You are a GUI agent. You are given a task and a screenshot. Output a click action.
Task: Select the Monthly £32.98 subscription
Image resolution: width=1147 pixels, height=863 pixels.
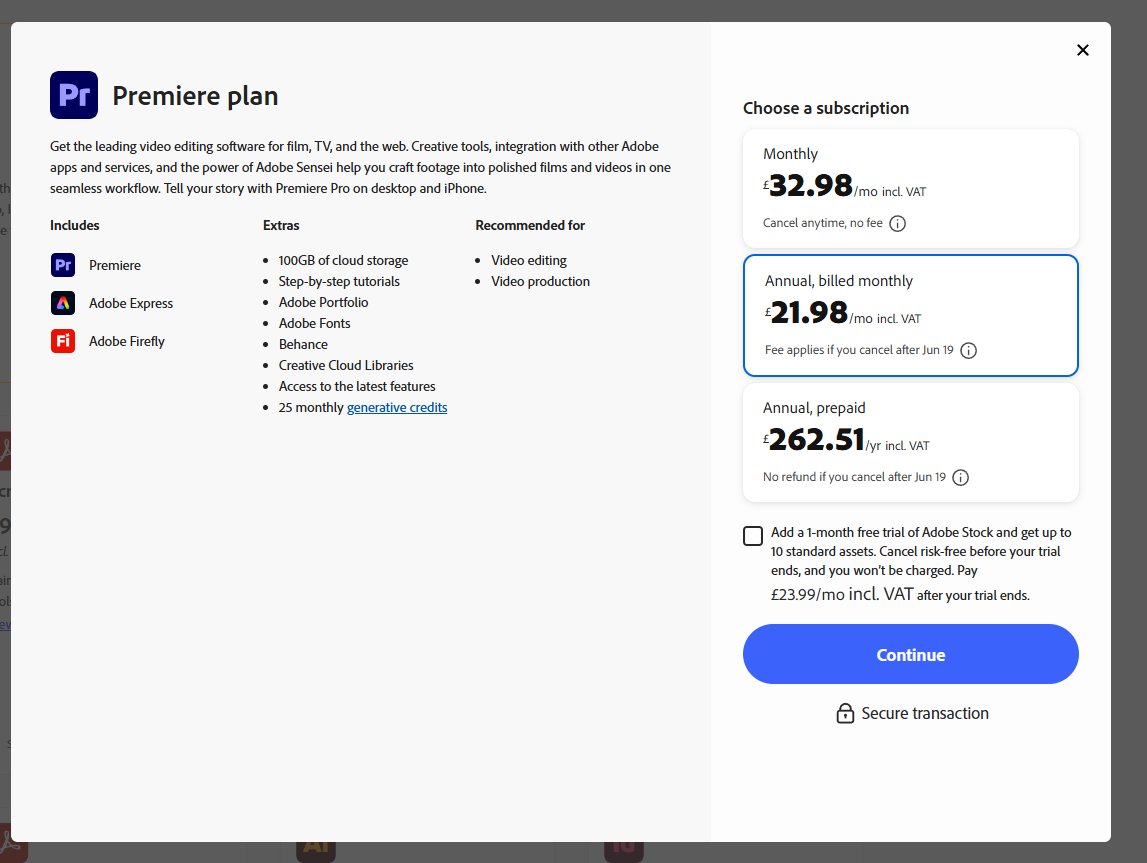[x=911, y=189]
